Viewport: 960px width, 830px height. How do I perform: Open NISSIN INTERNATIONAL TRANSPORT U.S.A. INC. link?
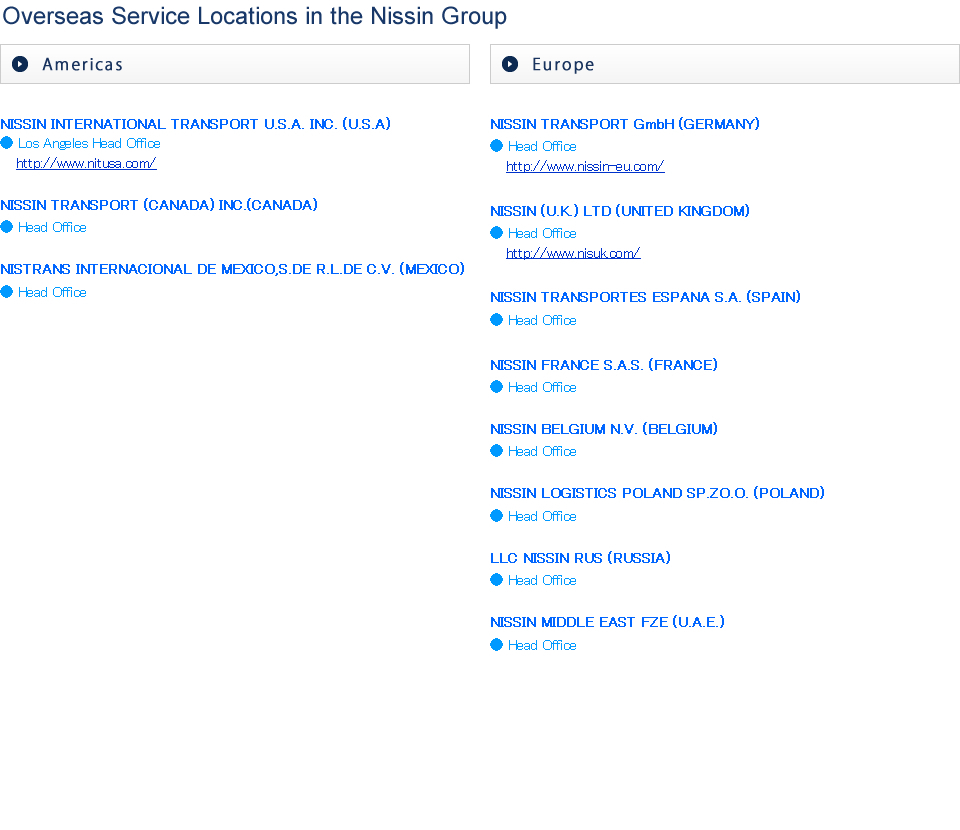tap(195, 124)
